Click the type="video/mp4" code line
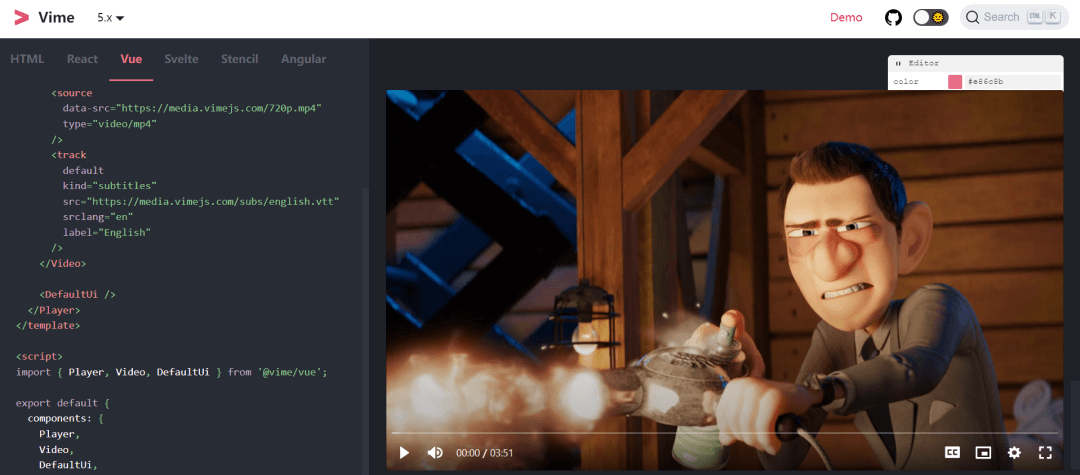 [110, 124]
